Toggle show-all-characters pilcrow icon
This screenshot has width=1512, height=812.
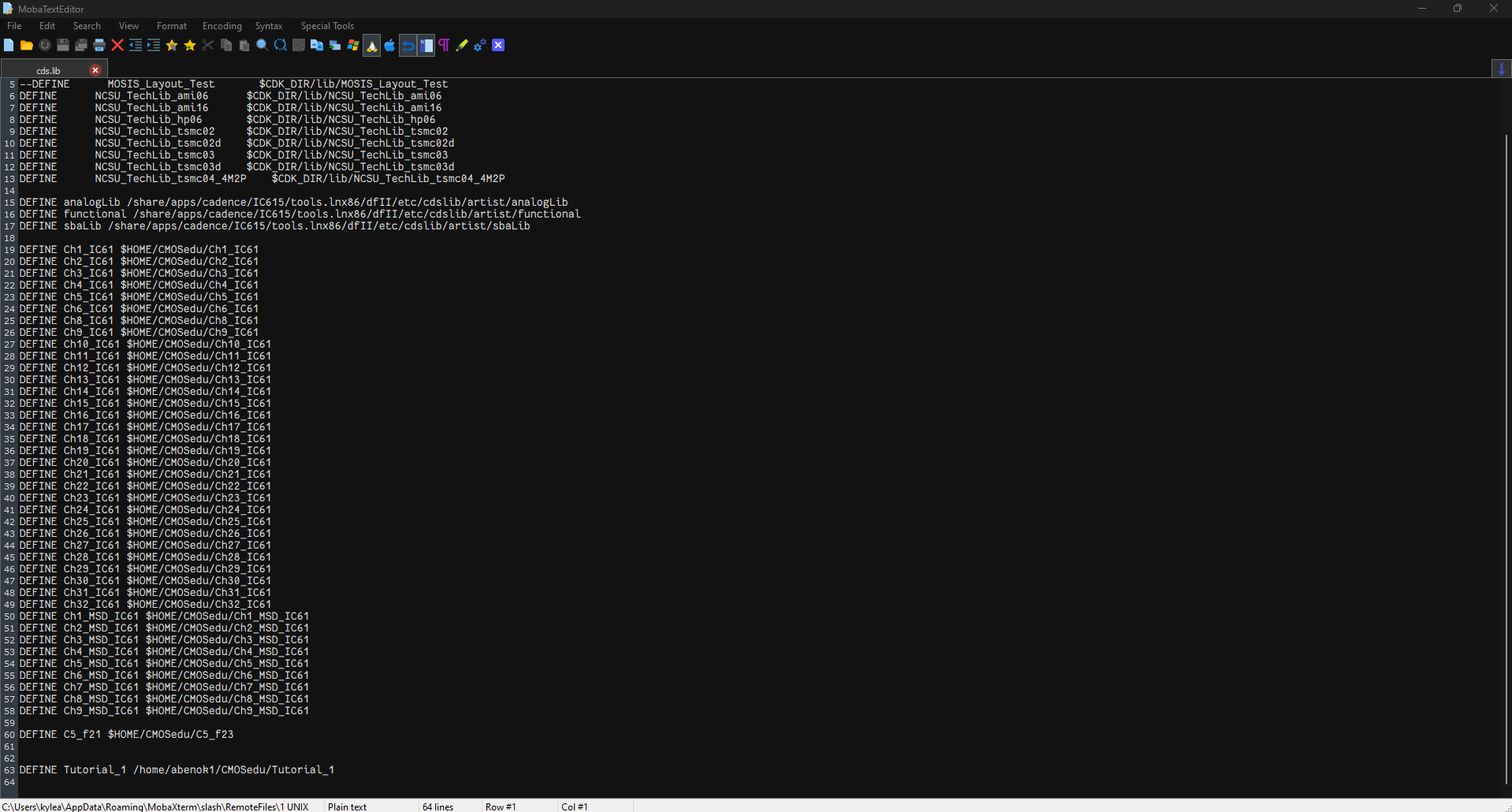point(444,45)
